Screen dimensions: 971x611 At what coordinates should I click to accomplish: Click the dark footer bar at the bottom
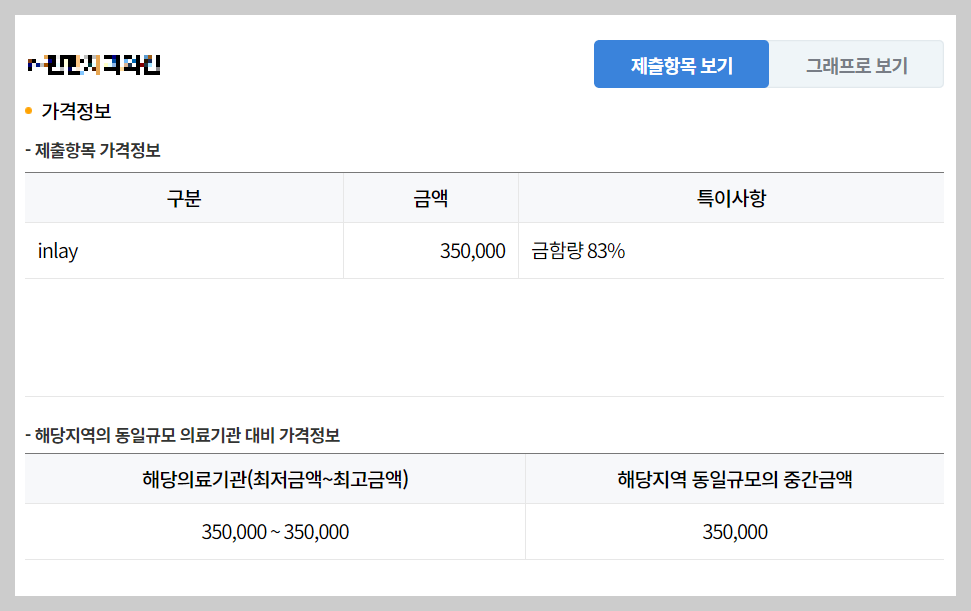(485, 604)
